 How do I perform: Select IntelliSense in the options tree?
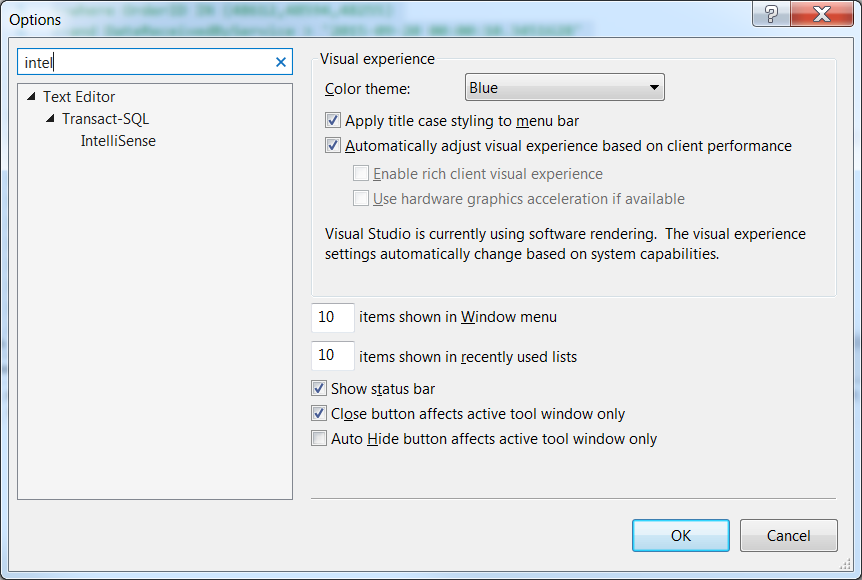(118, 141)
